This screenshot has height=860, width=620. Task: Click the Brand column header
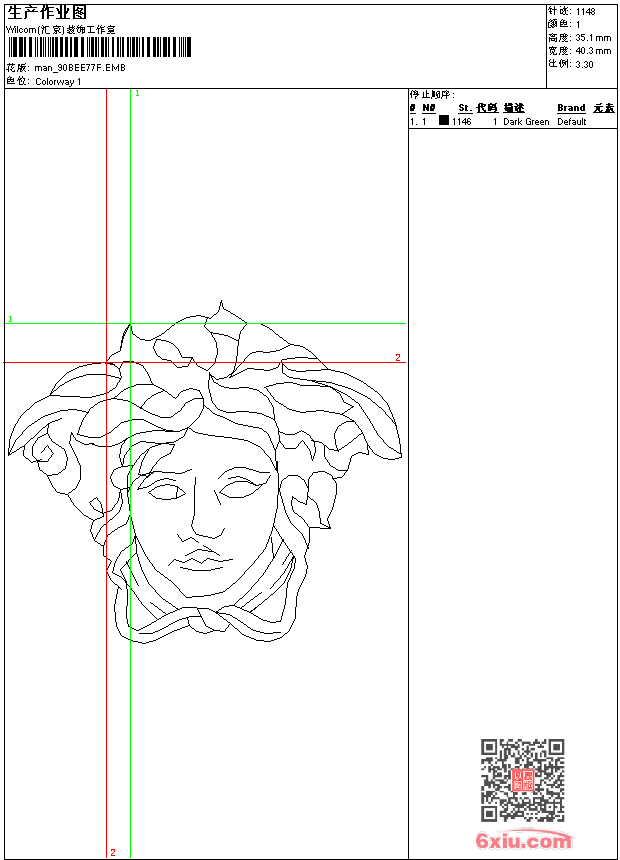[571, 108]
